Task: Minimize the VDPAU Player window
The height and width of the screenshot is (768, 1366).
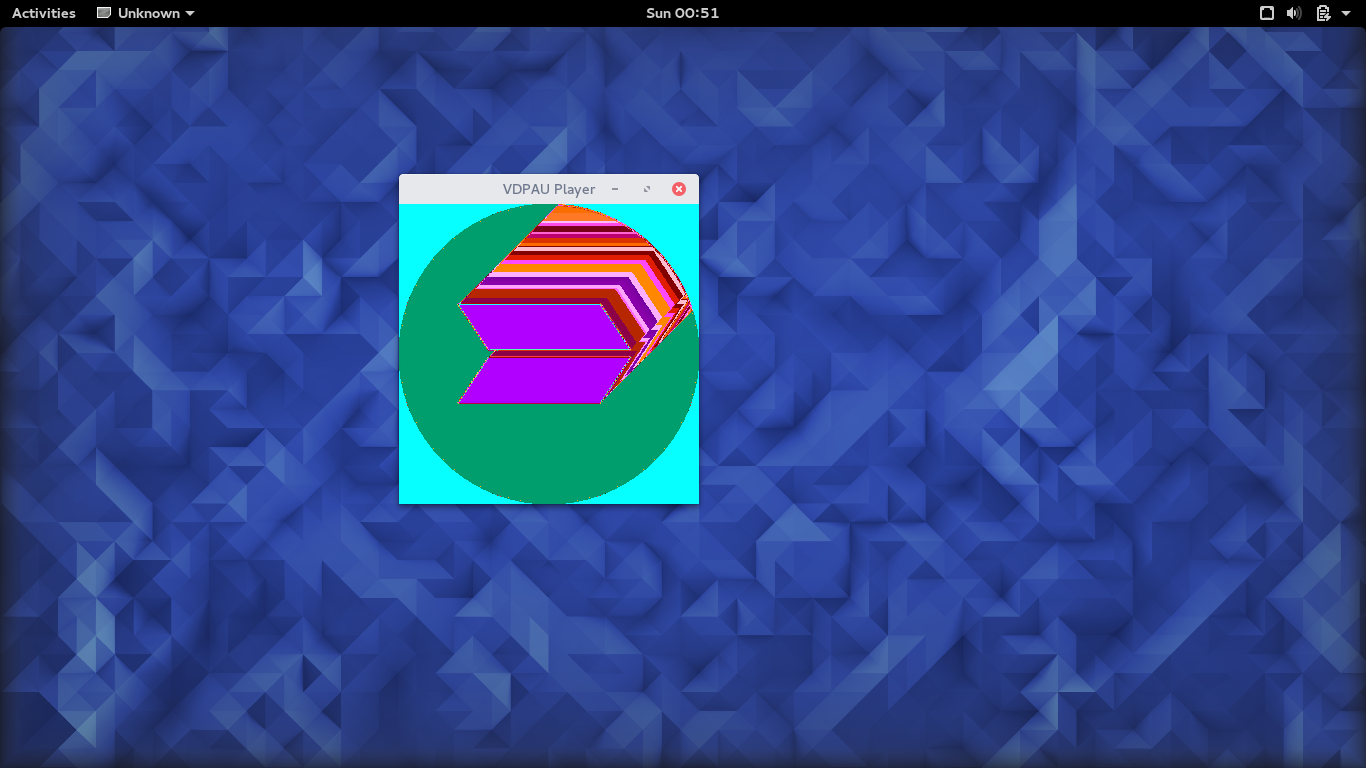Action: coord(615,189)
